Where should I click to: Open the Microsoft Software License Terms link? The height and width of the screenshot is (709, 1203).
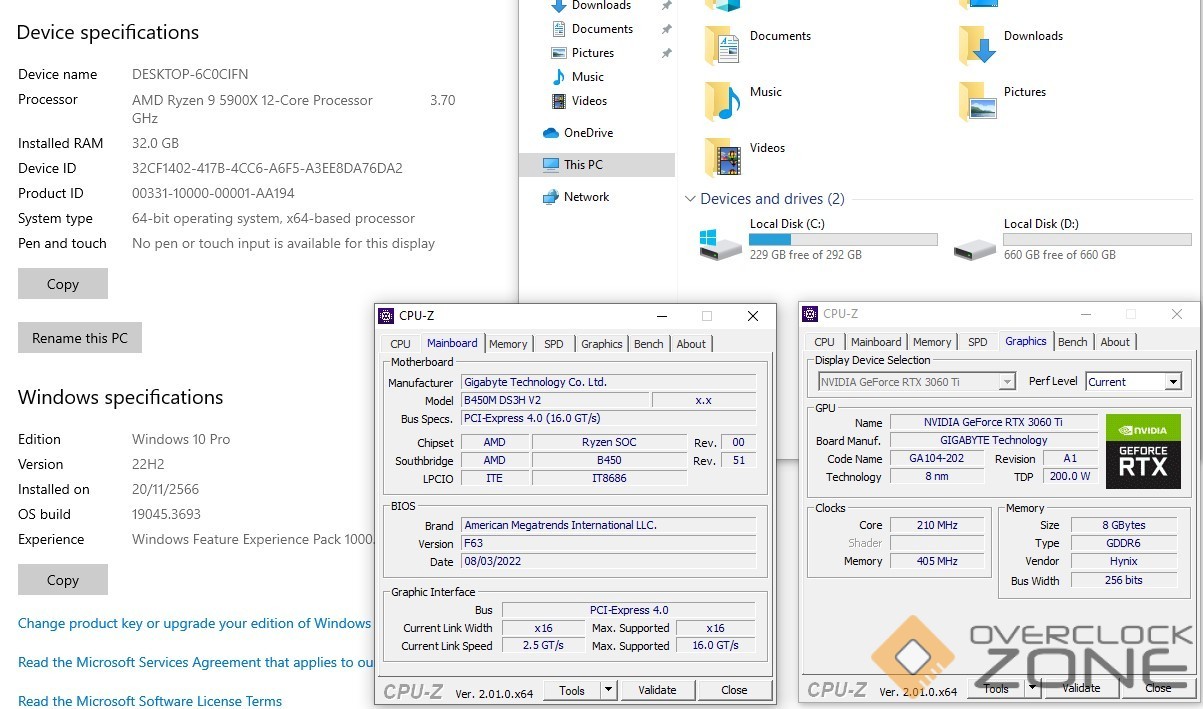pos(150,701)
